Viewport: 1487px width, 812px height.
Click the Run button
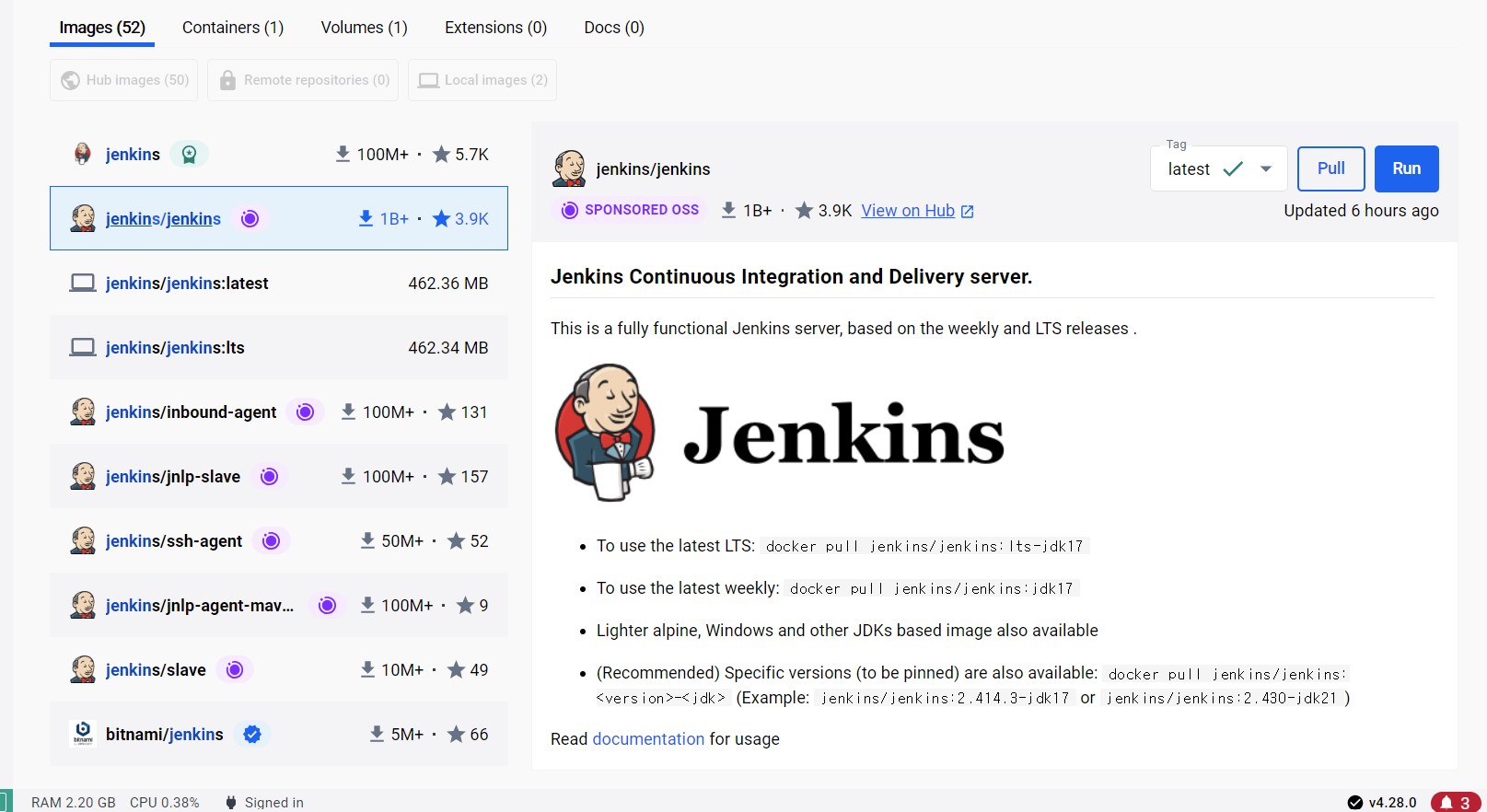pyautogui.click(x=1407, y=168)
